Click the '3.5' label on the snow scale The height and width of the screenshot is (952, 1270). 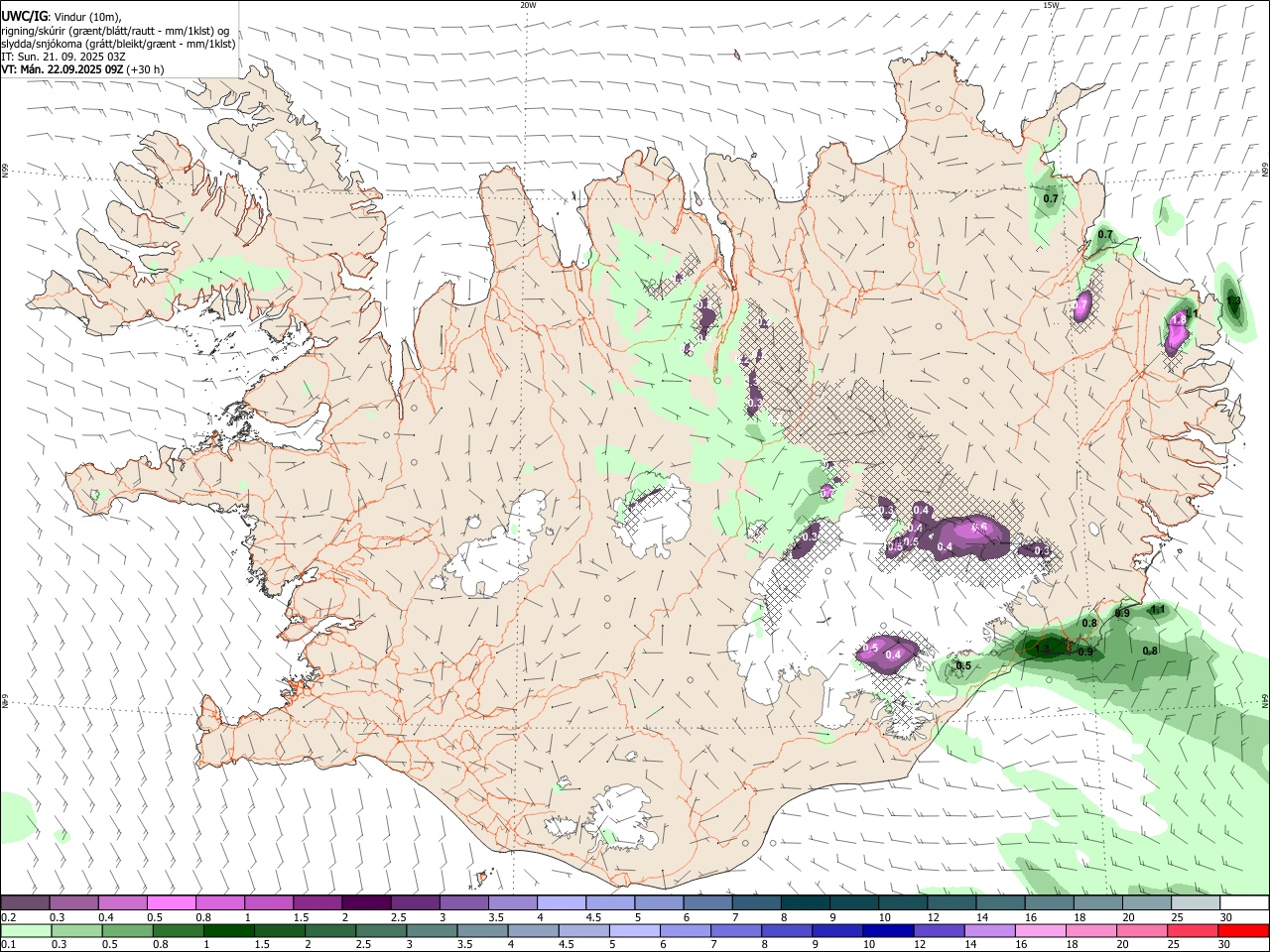[x=495, y=917]
